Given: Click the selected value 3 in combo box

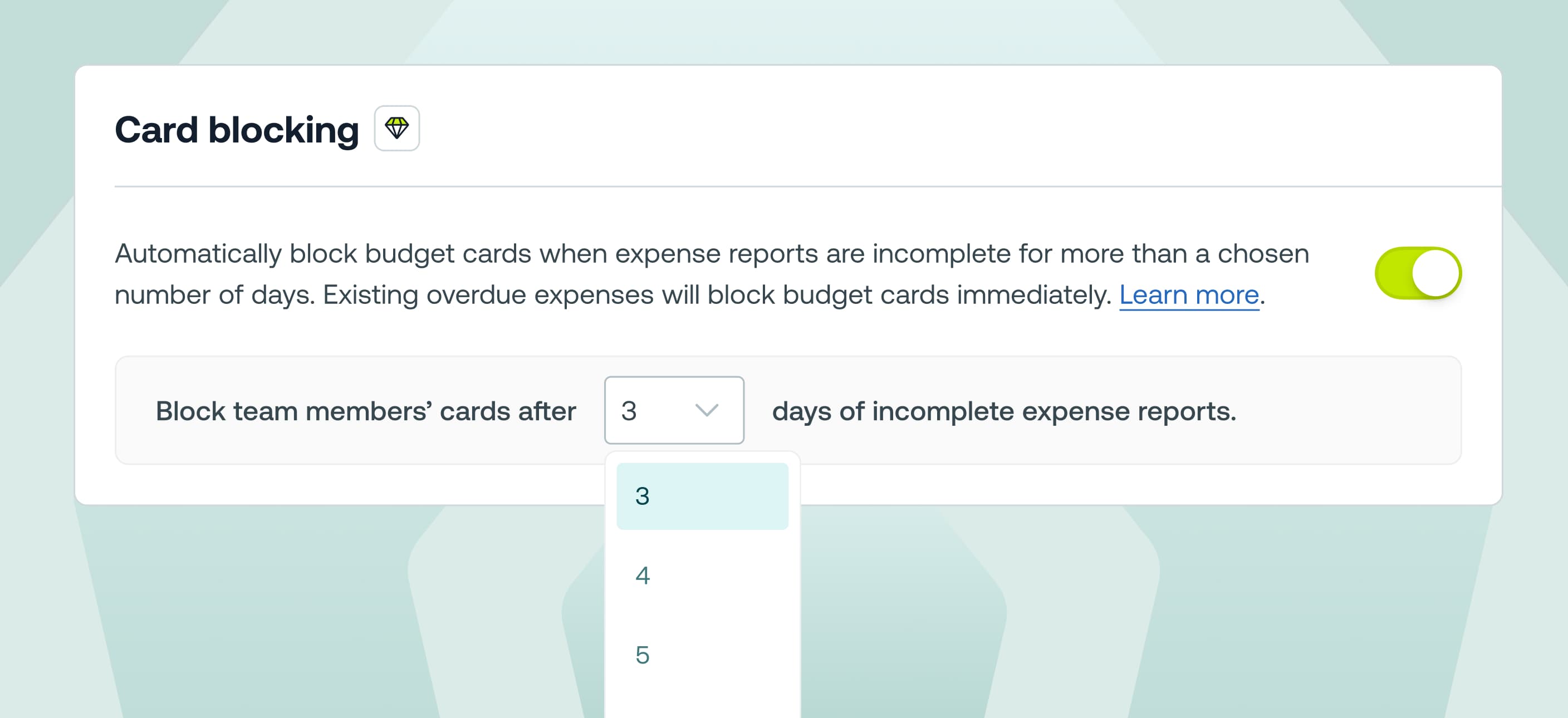Looking at the screenshot, I should click(629, 411).
